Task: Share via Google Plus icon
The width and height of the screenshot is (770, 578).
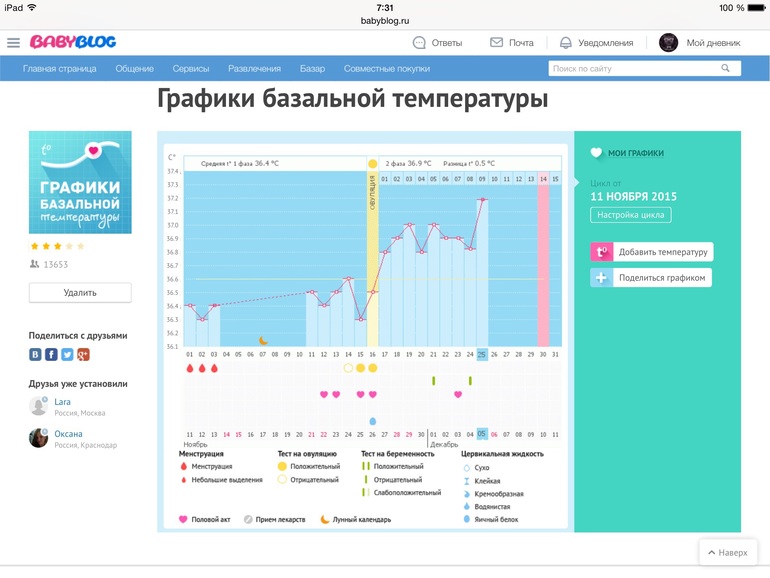Action: click(x=83, y=354)
